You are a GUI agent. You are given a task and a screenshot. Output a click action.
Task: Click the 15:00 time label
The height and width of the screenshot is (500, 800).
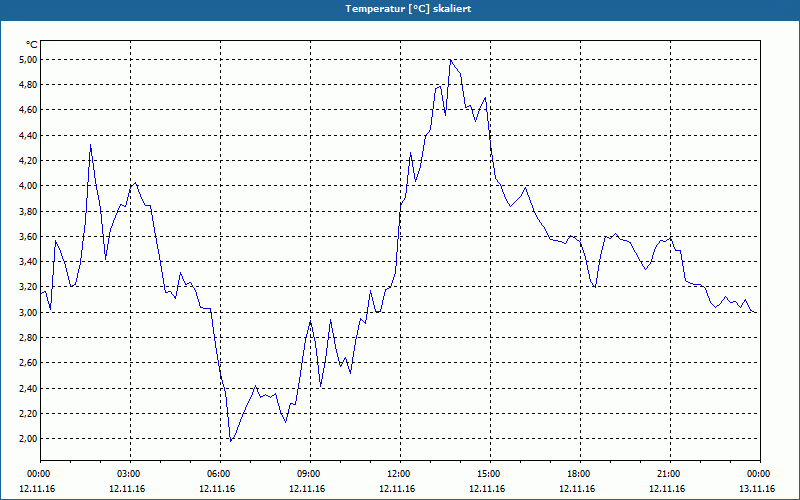click(487, 474)
